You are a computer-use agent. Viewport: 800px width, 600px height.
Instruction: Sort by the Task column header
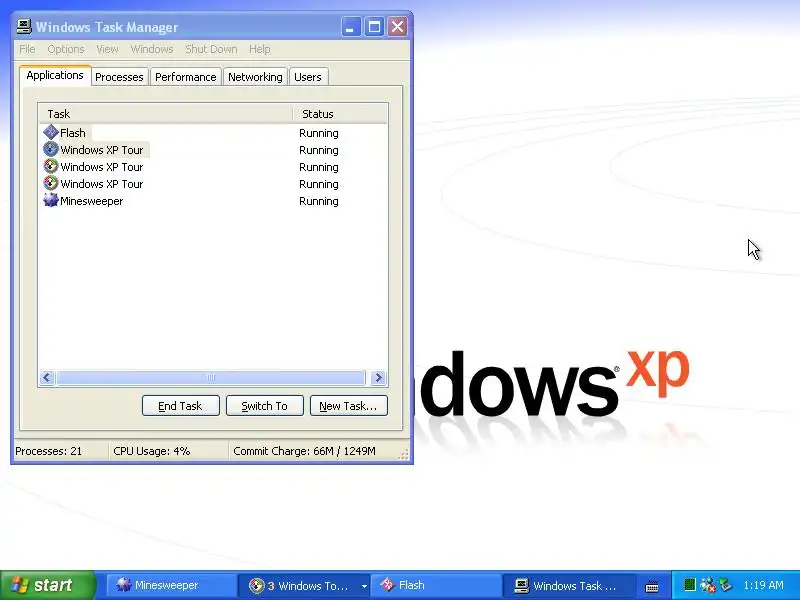click(165, 114)
